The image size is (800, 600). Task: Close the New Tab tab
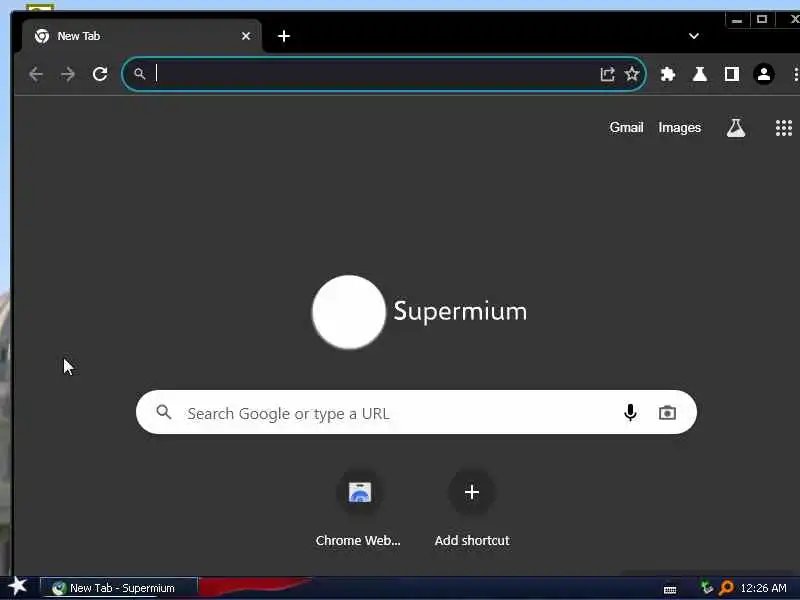(x=246, y=36)
